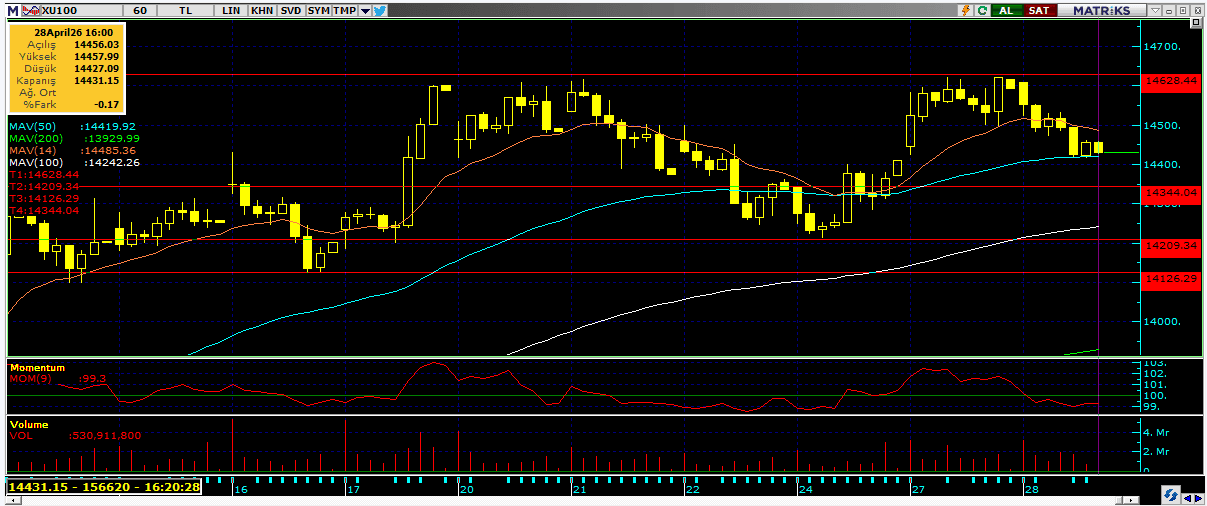
Task: Click the Twitter bird icon
Action: pyautogui.click(x=380, y=10)
